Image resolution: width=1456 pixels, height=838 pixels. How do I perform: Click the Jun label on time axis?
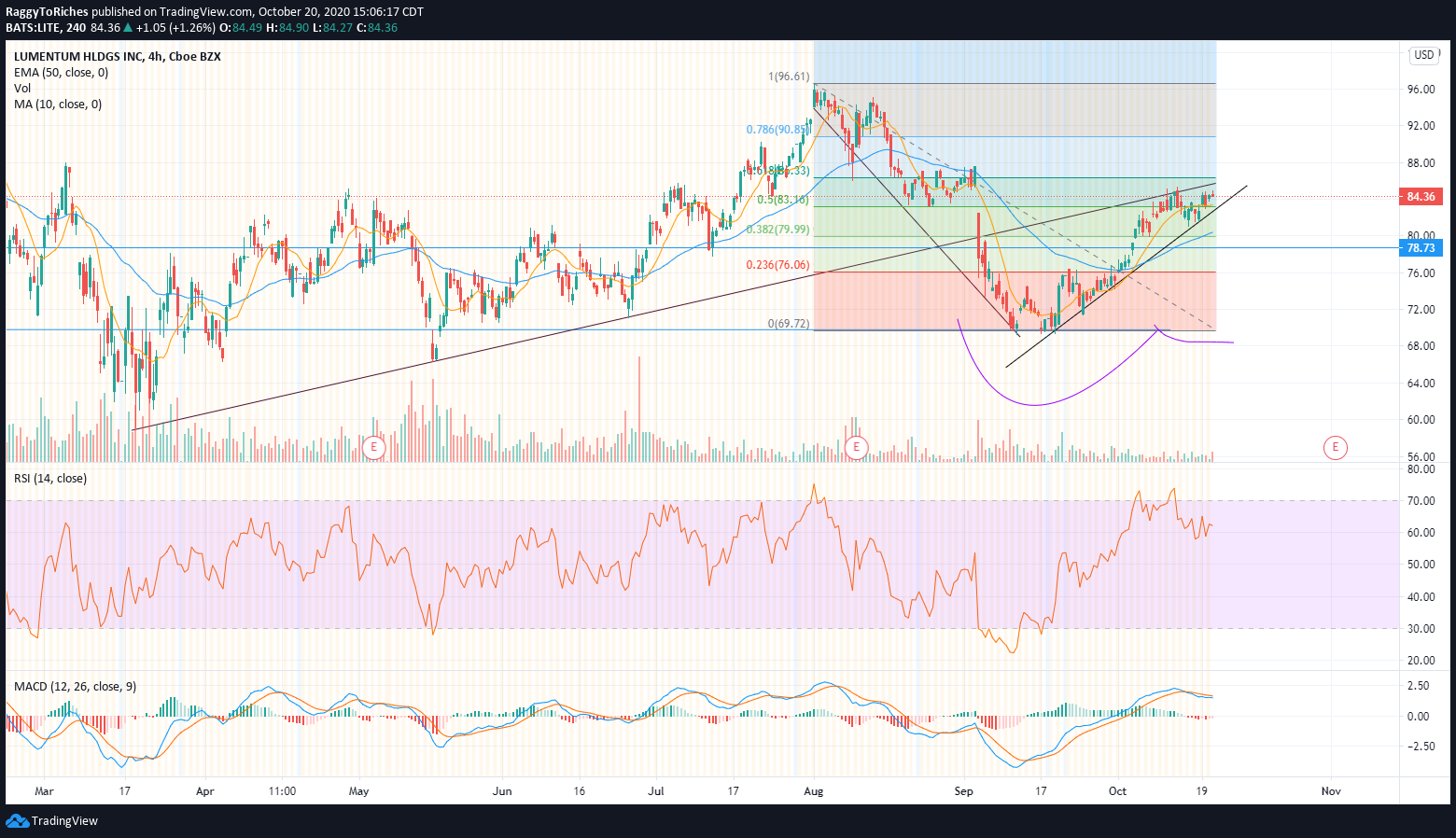coord(502,791)
